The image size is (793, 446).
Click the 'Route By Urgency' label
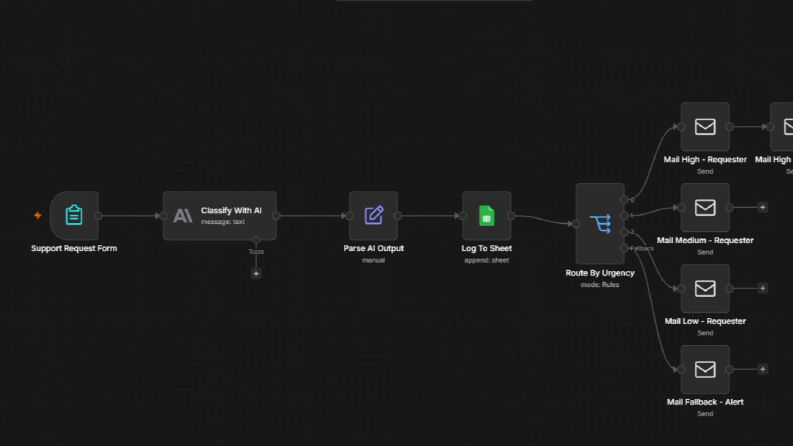pyautogui.click(x=600, y=273)
